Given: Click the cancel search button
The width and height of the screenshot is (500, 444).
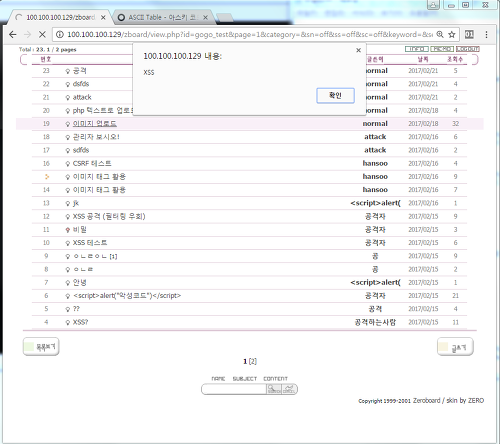Looking at the screenshot, I should tap(289, 389).
